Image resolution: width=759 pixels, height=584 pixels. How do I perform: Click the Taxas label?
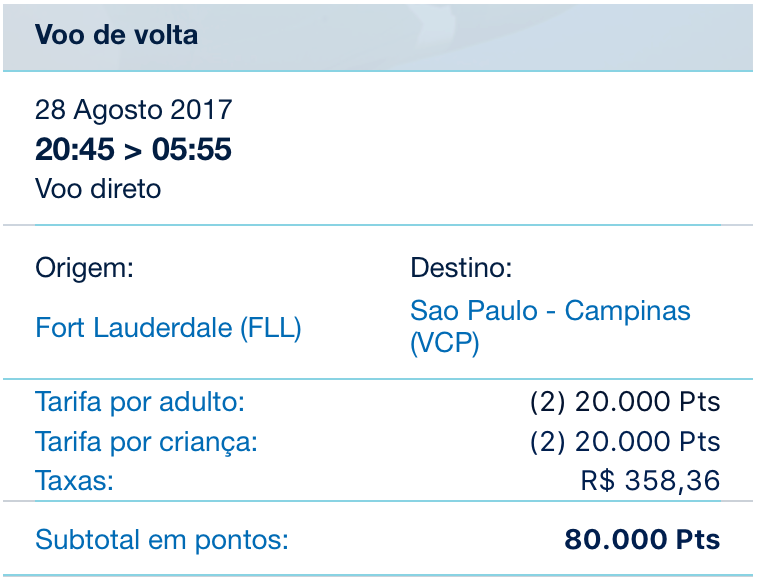[x=74, y=481]
